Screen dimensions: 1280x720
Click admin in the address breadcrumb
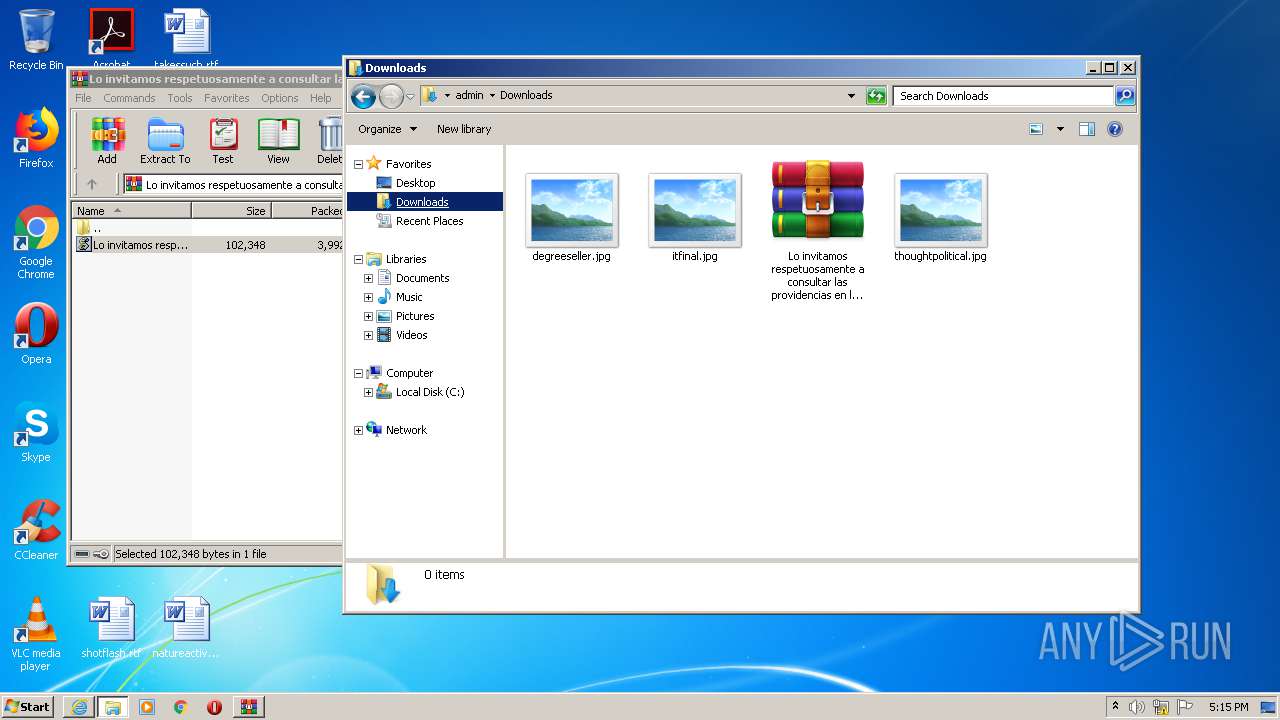[469, 96]
